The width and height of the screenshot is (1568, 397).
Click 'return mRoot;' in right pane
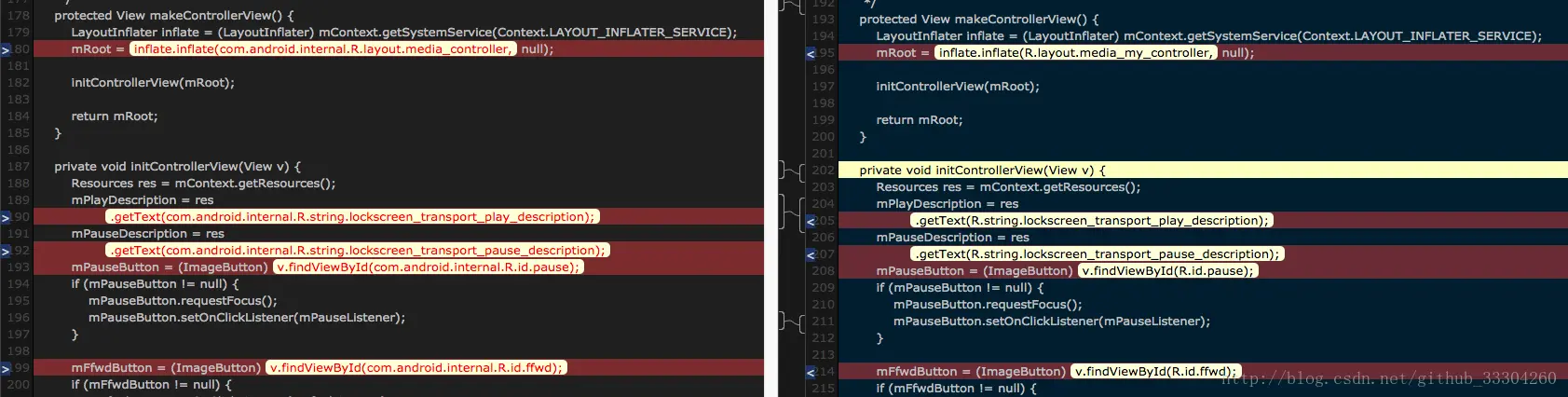pos(920,120)
